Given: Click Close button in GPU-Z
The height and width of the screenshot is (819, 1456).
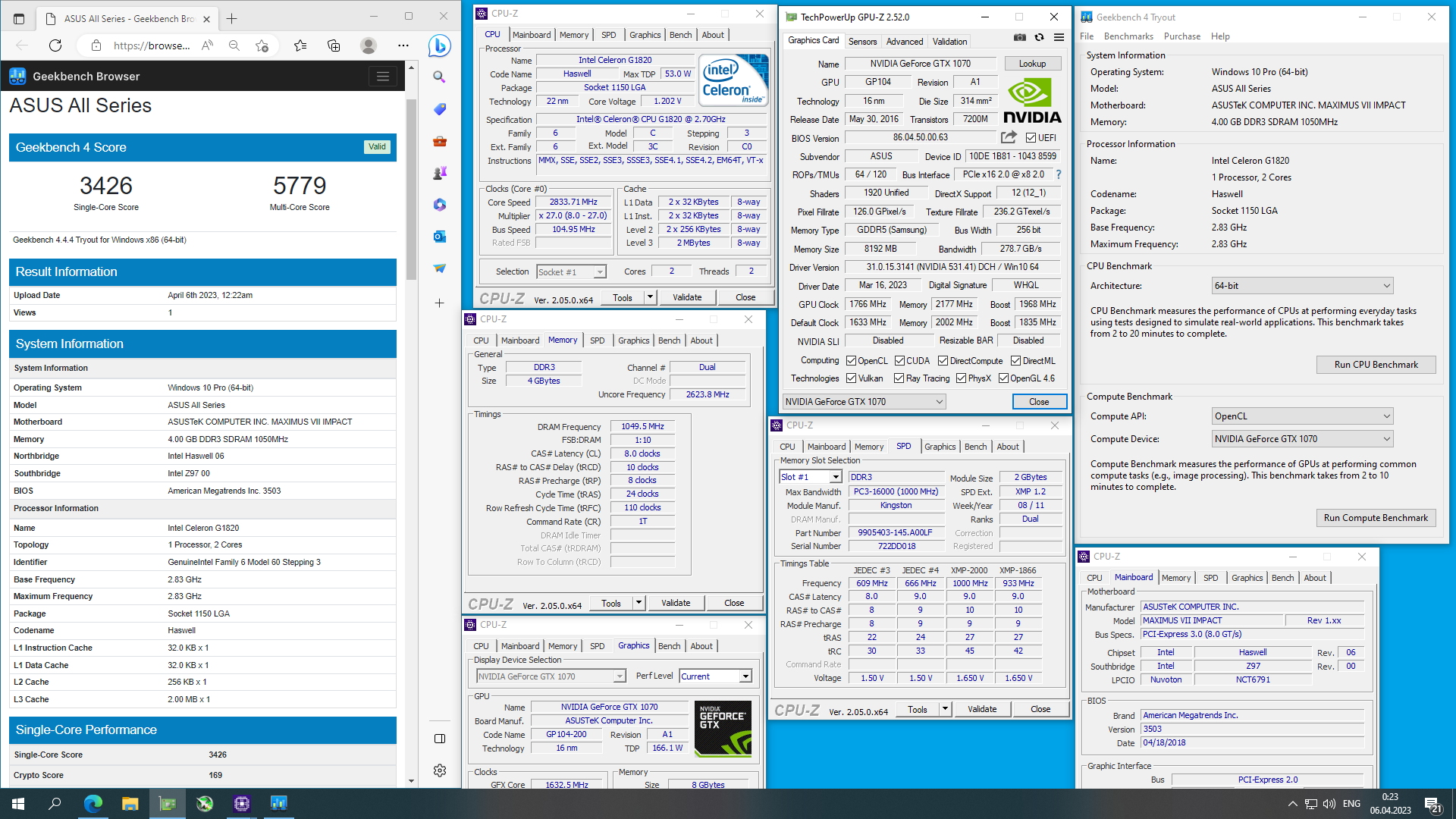Looking at the screenshot, I should 1039,402.
